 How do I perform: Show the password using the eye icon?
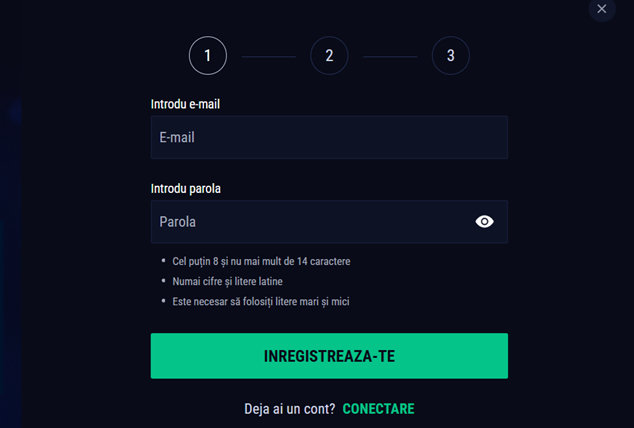tap(485, 222)
